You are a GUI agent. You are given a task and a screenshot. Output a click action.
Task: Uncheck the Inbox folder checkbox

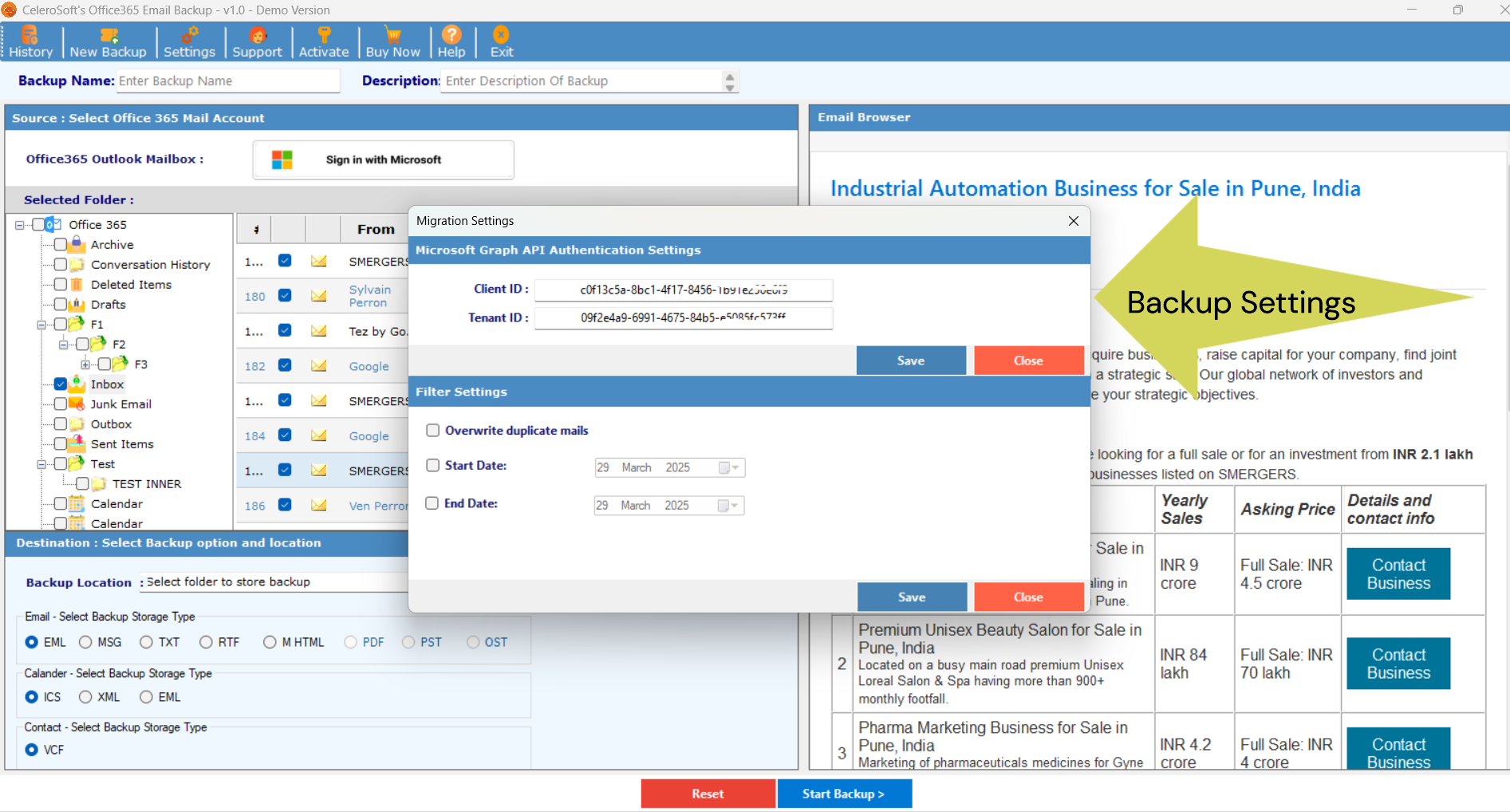(60, 384)
